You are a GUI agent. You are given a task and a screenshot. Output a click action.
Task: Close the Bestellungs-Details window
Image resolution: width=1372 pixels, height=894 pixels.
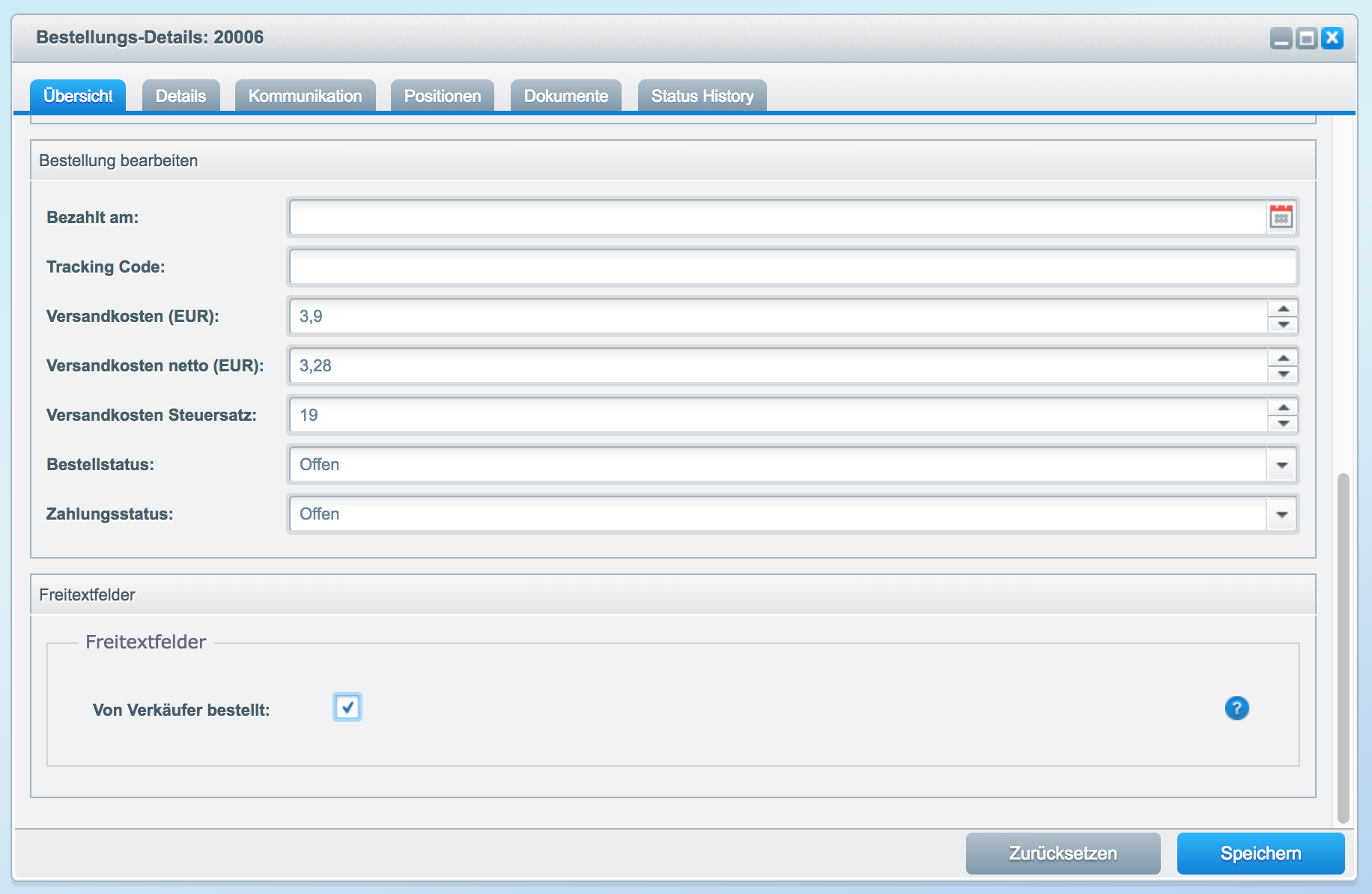(1332, 38)
